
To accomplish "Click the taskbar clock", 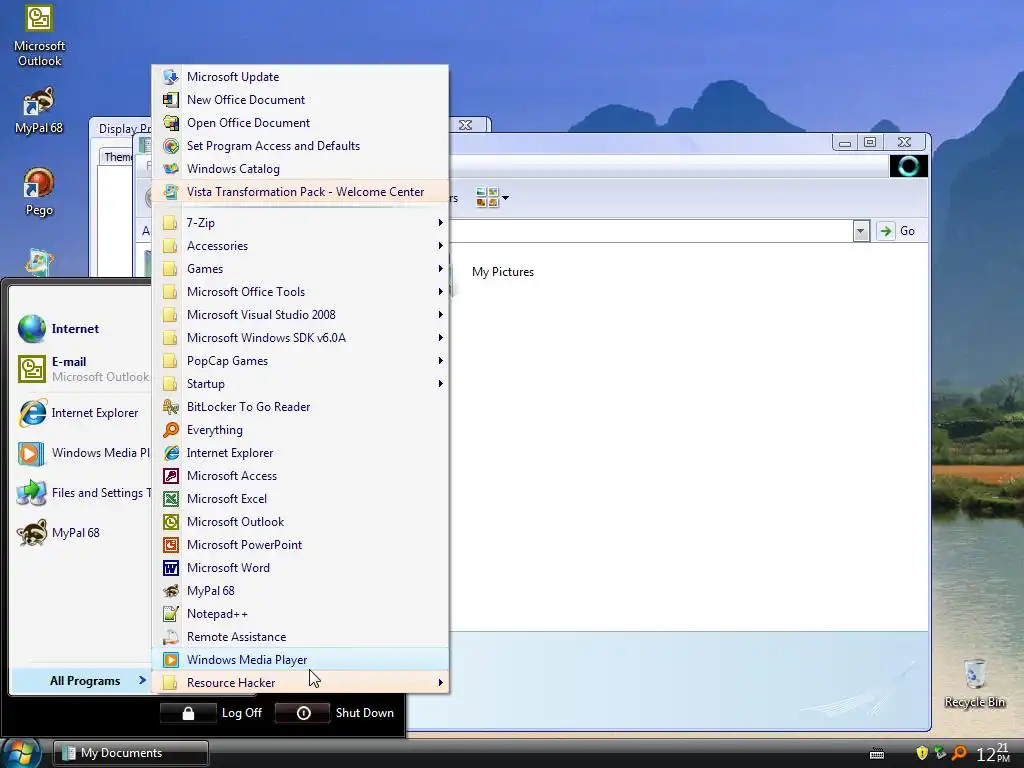I will point(993,753).
